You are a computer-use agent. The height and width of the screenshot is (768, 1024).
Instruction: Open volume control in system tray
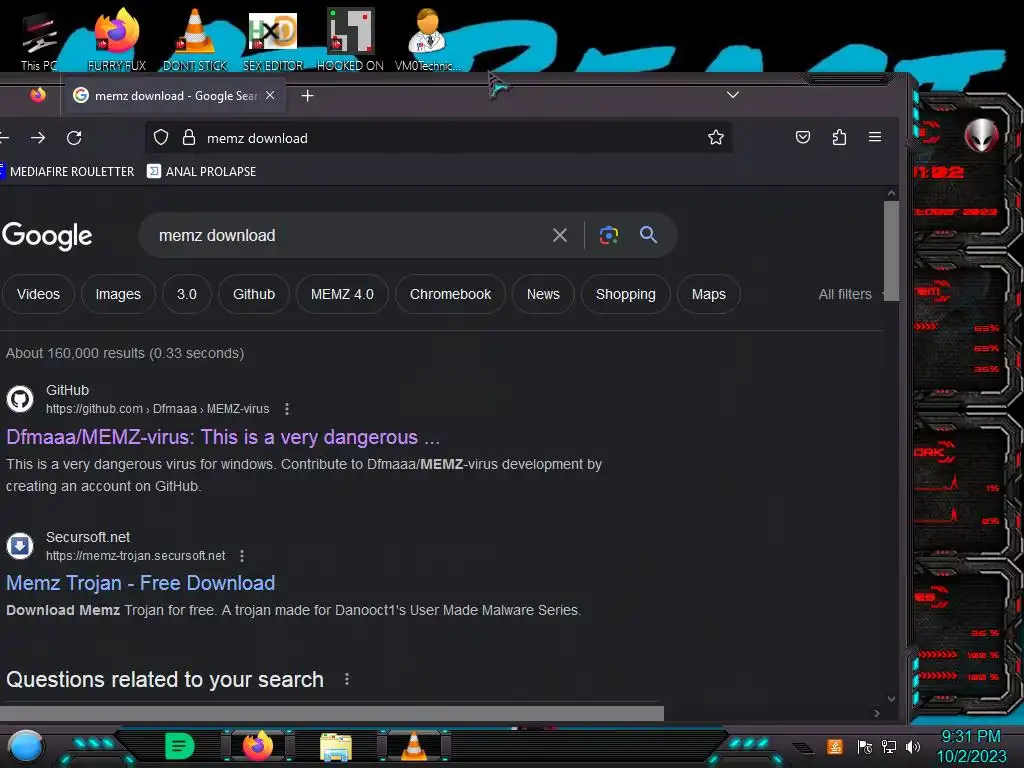[x=913, y=746]
